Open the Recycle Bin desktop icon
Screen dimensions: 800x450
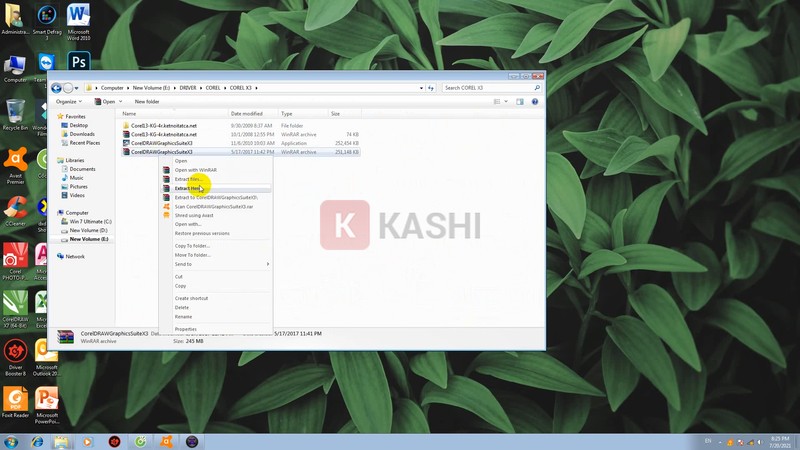tap(15, 112)
